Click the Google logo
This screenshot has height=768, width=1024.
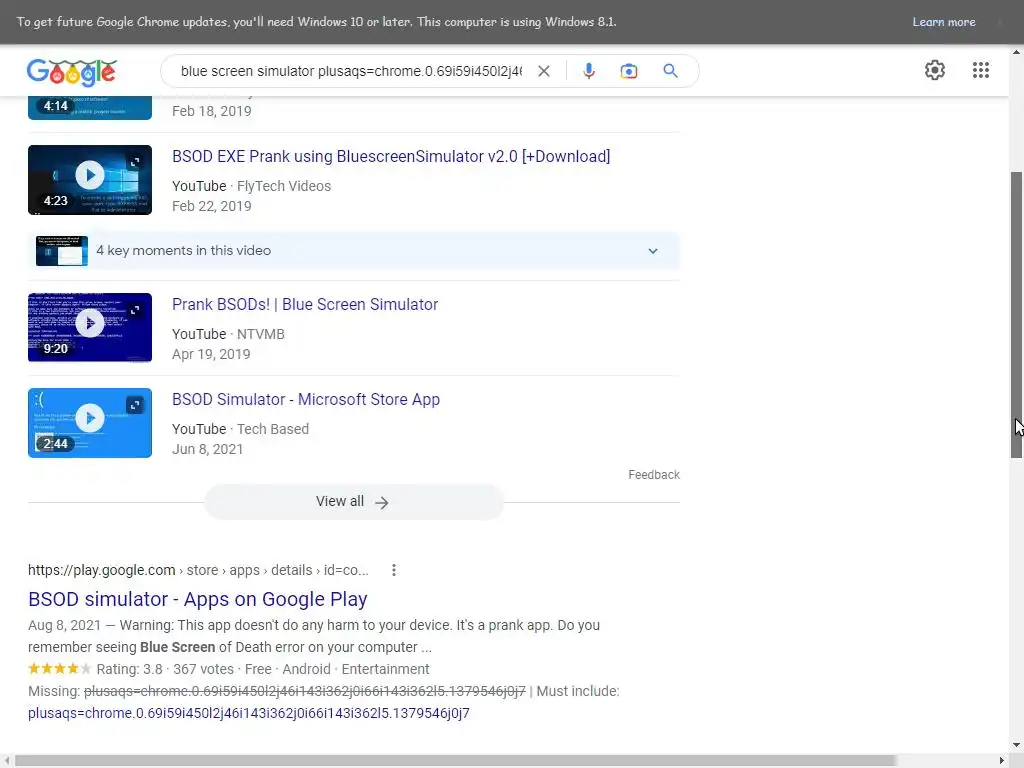point(72,72)
